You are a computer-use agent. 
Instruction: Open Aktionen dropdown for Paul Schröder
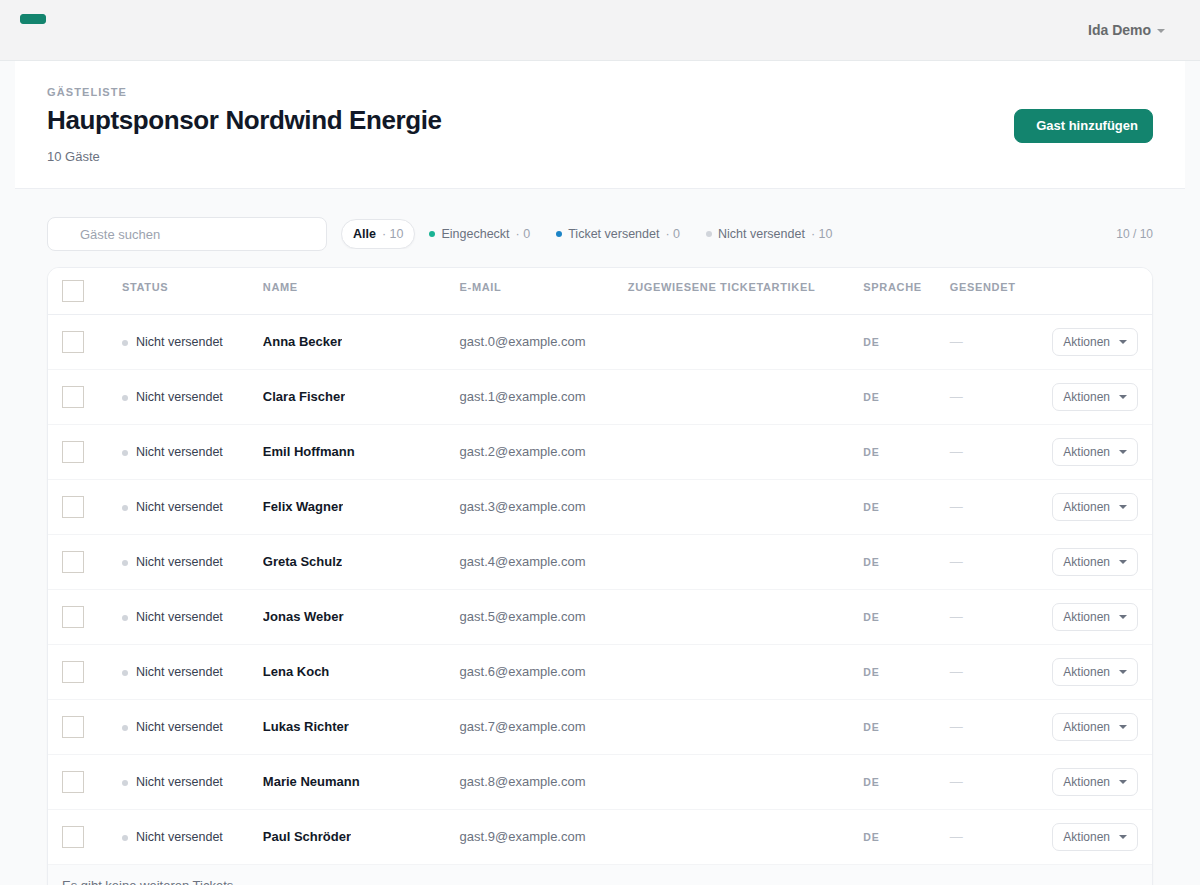click(1095, 837)
